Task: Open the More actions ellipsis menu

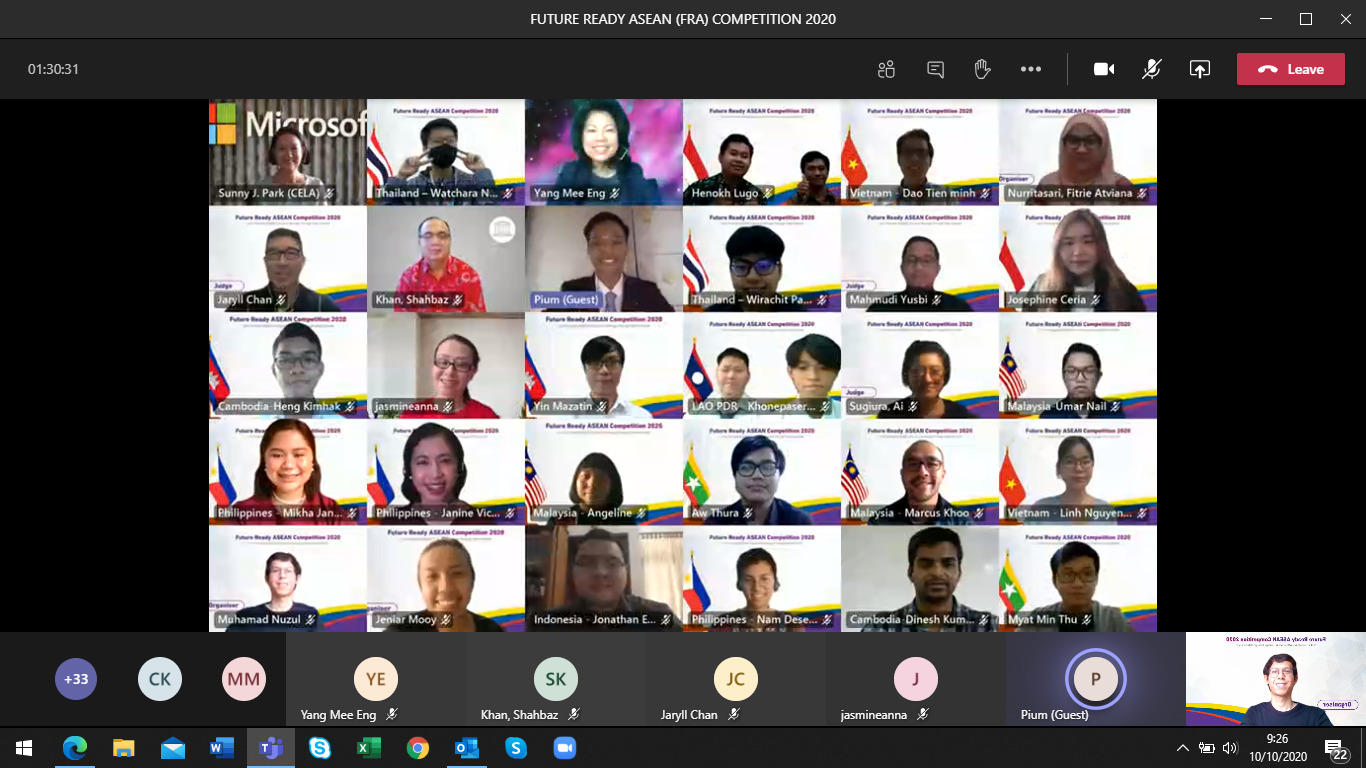Action: 1031,69
